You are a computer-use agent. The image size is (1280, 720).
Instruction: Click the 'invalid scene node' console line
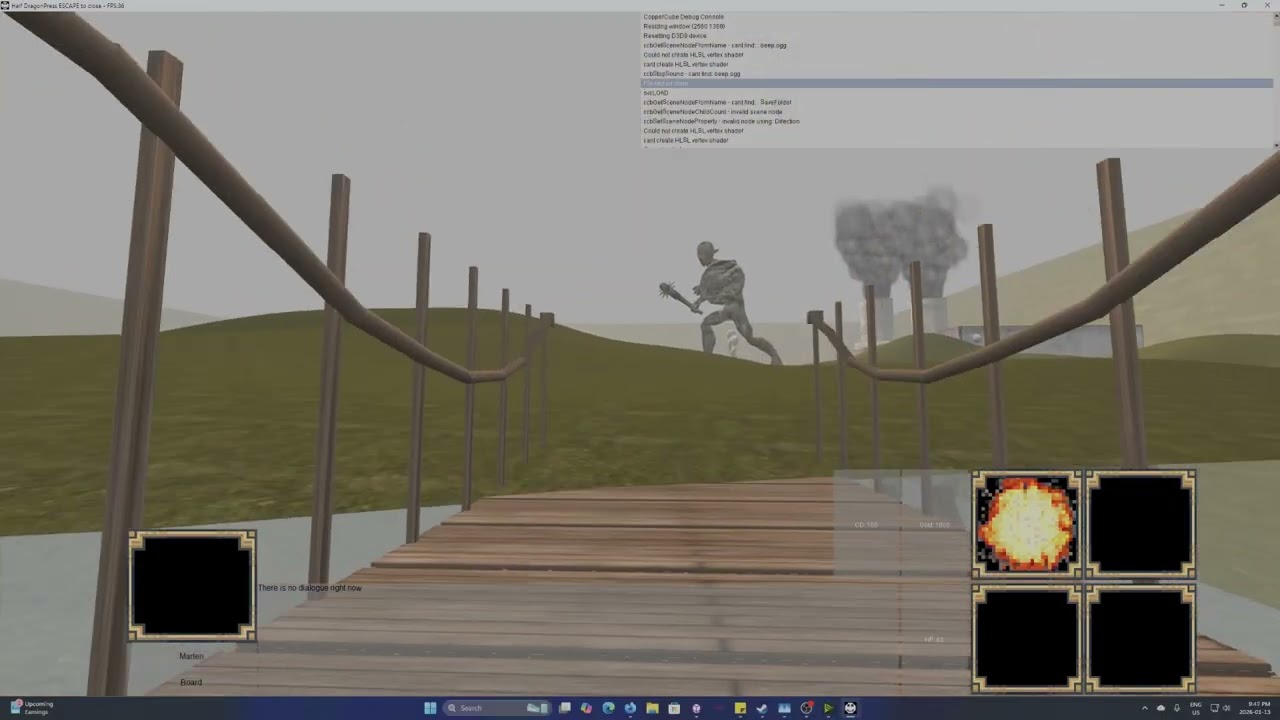point(713,112)
